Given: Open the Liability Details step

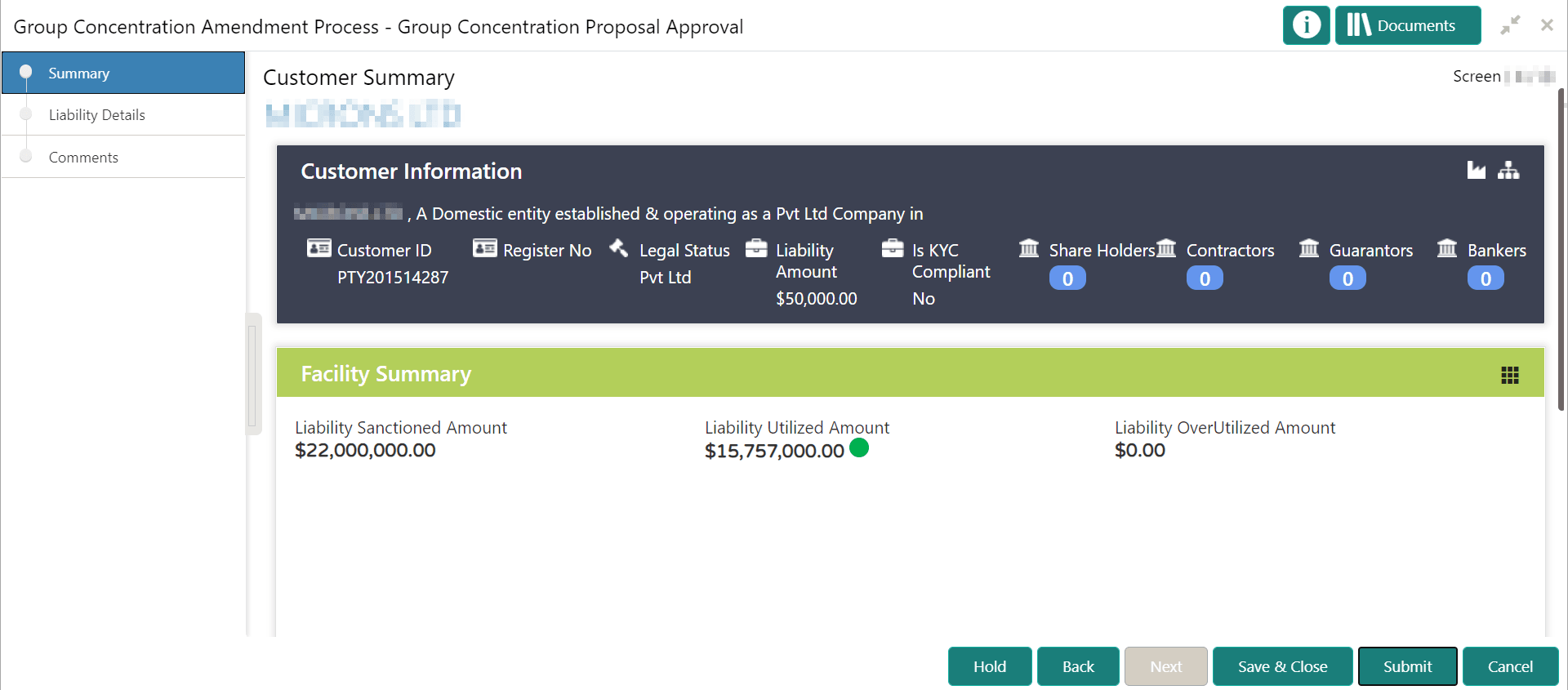Looking at the screenshot, I should click(x=96, y=114).
